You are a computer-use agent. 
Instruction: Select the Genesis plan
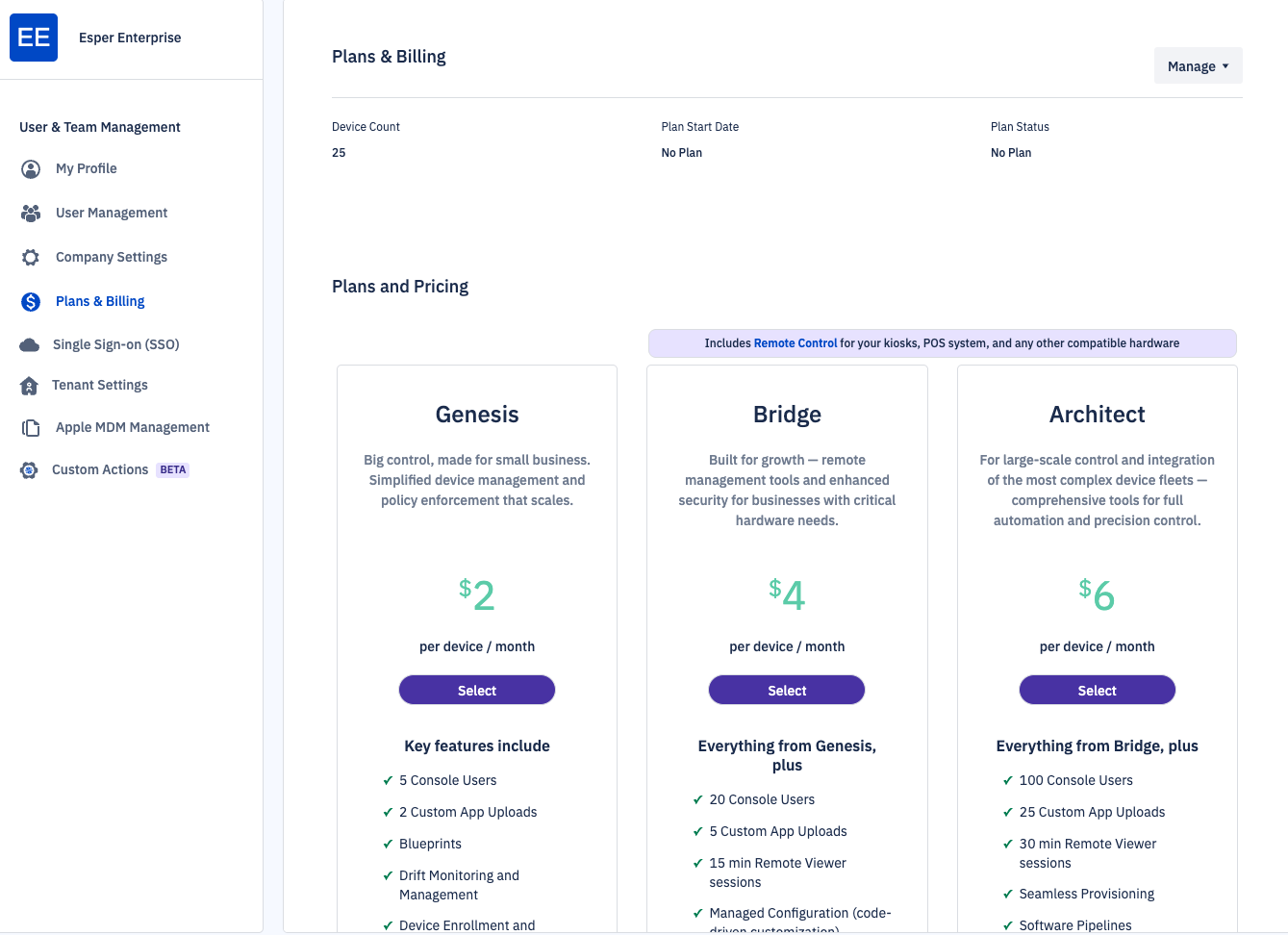(x=476, y=690)
